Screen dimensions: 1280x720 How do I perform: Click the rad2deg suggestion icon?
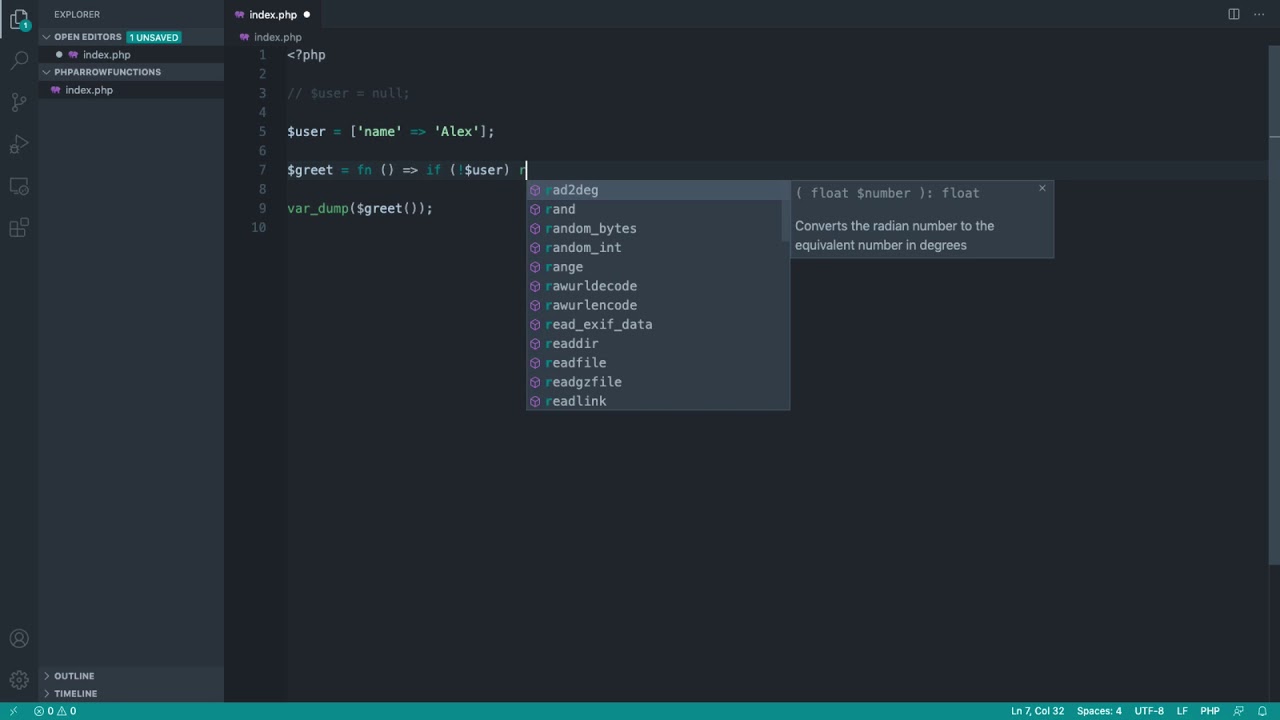(x=535, y=190)
